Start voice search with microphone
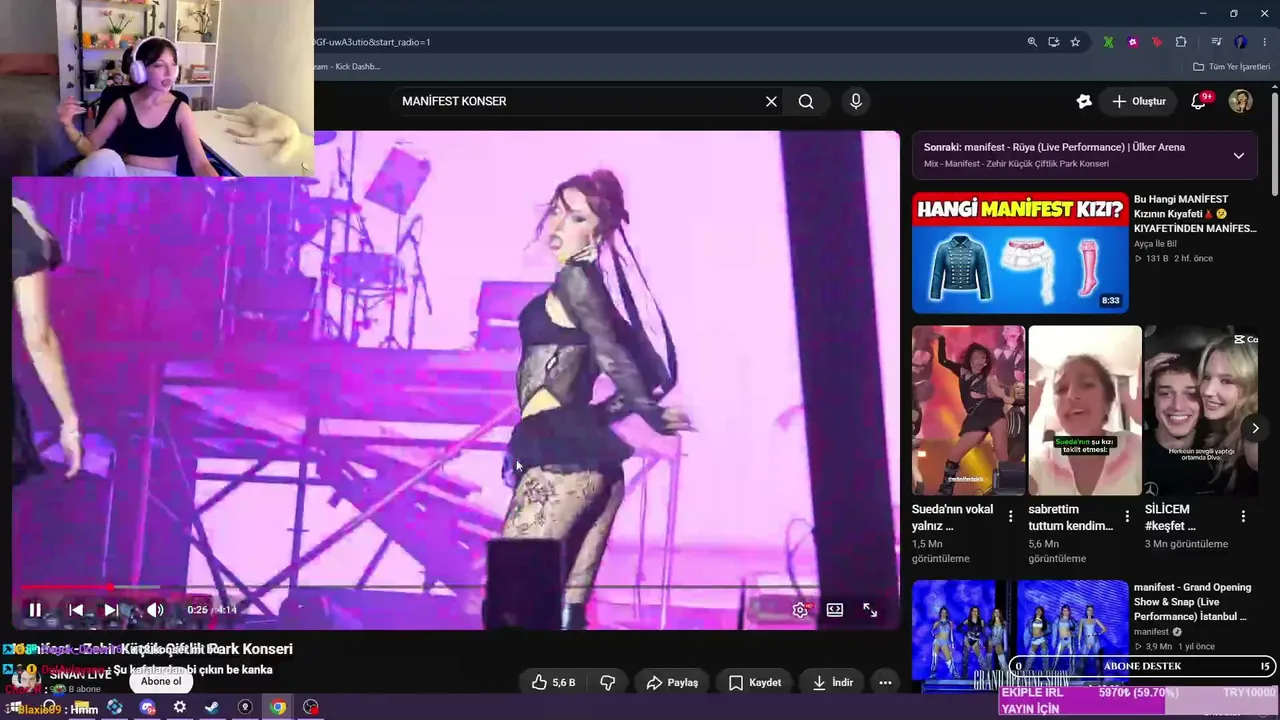The height and width of the screenshot is (720, 1280). click(x=855, y=101)
